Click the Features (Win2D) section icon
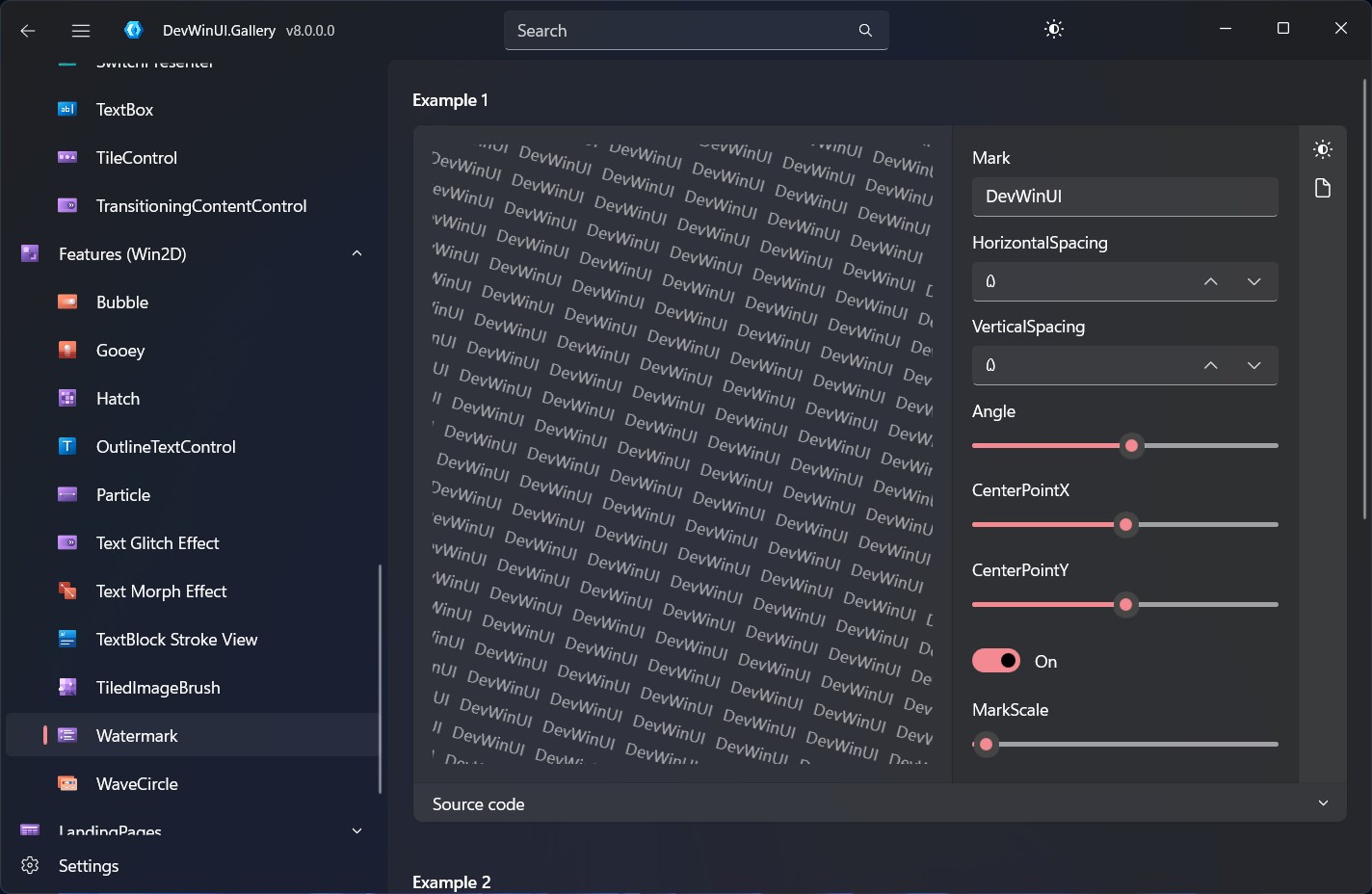 (30, 254)
